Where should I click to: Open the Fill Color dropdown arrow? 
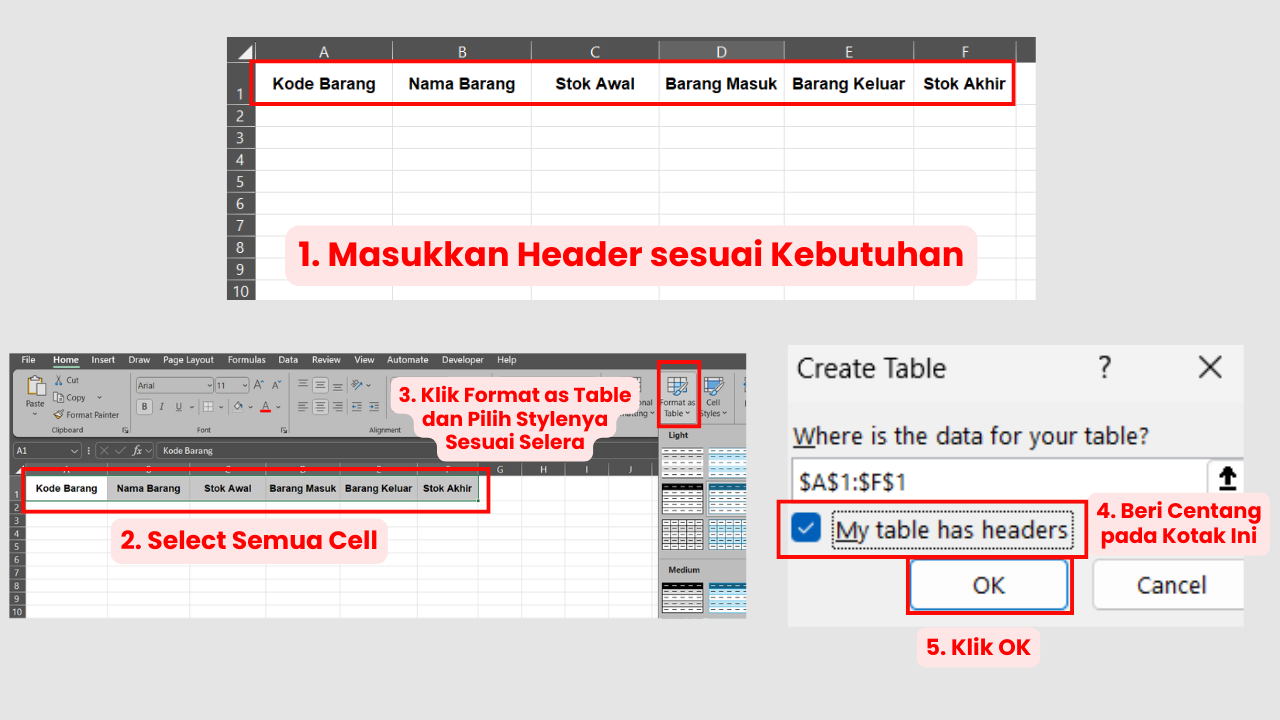[249, 407]
